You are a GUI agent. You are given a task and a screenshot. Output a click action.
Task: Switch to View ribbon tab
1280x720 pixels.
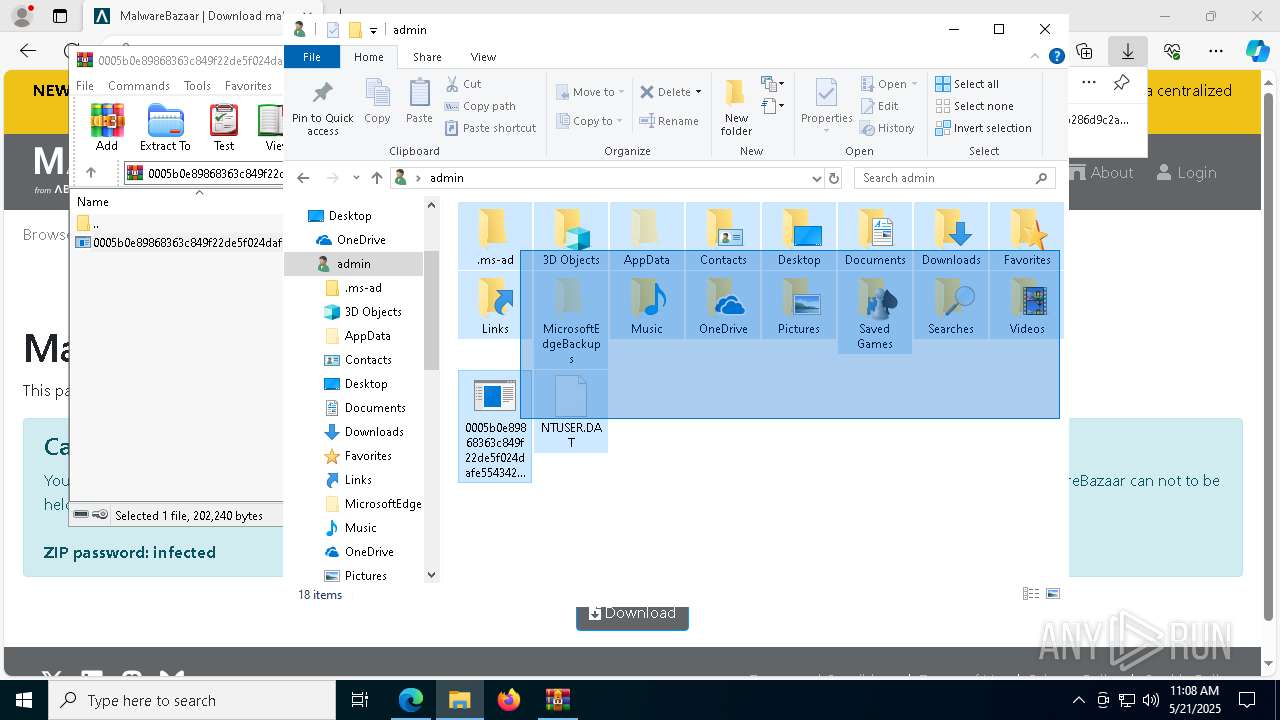point(483,57)
